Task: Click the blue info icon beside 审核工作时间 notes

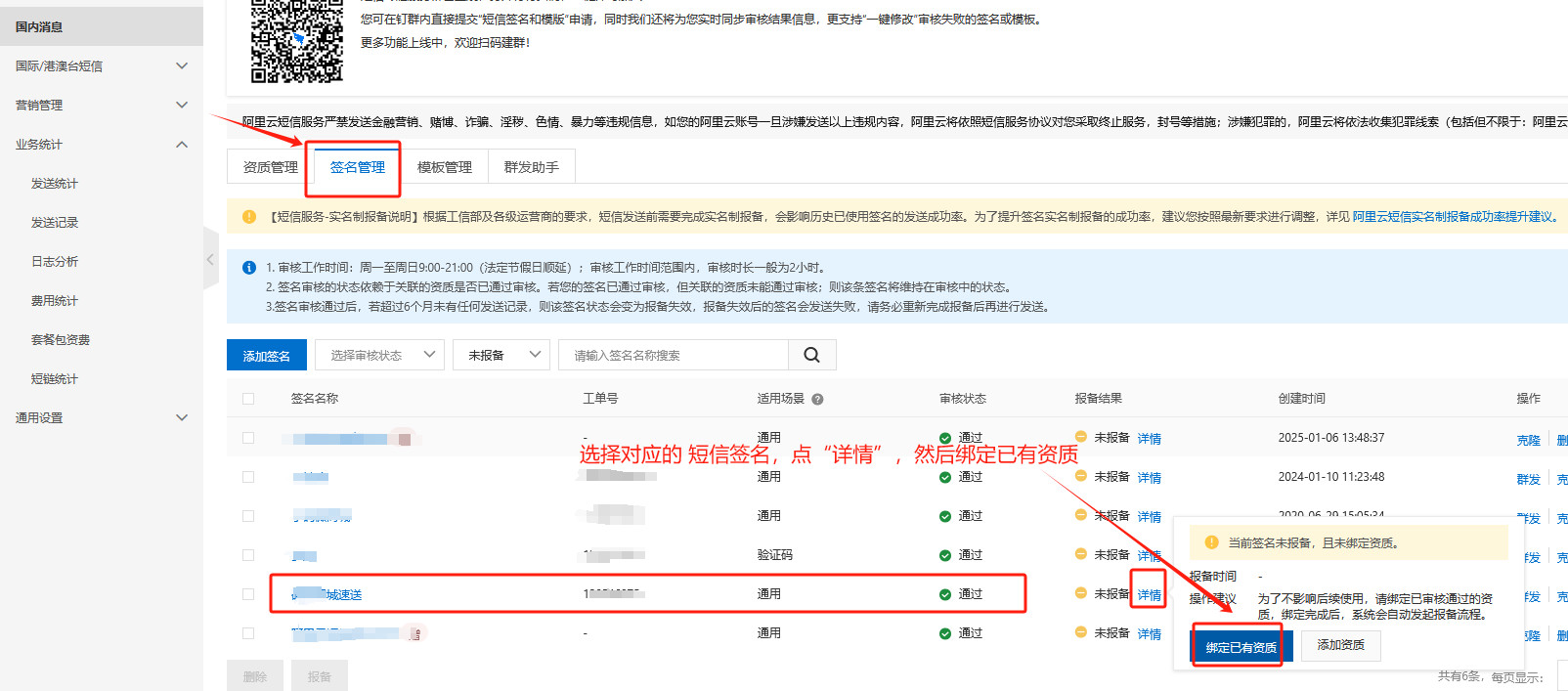Action: [249, 268]
